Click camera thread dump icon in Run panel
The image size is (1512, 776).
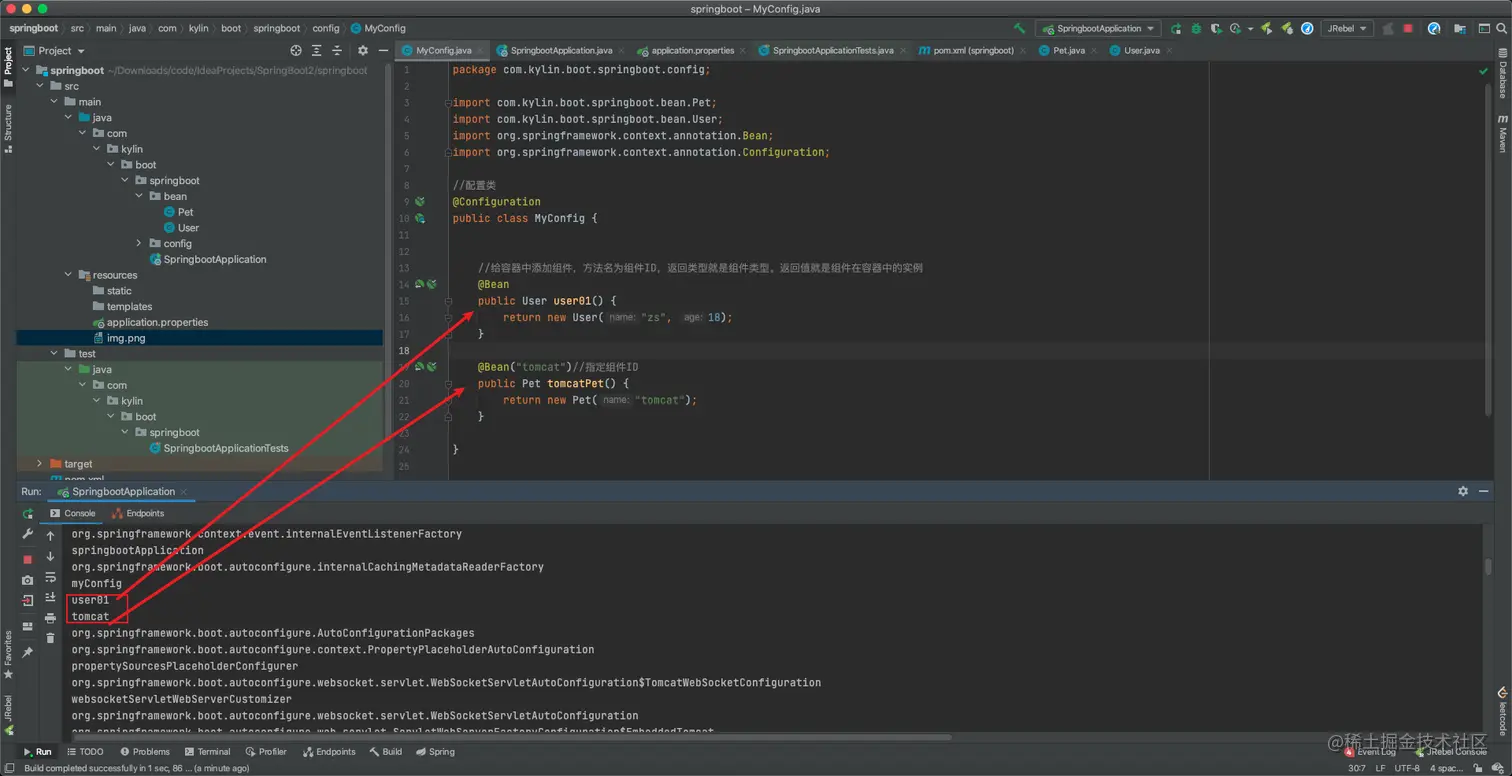[x=28, y=580]
